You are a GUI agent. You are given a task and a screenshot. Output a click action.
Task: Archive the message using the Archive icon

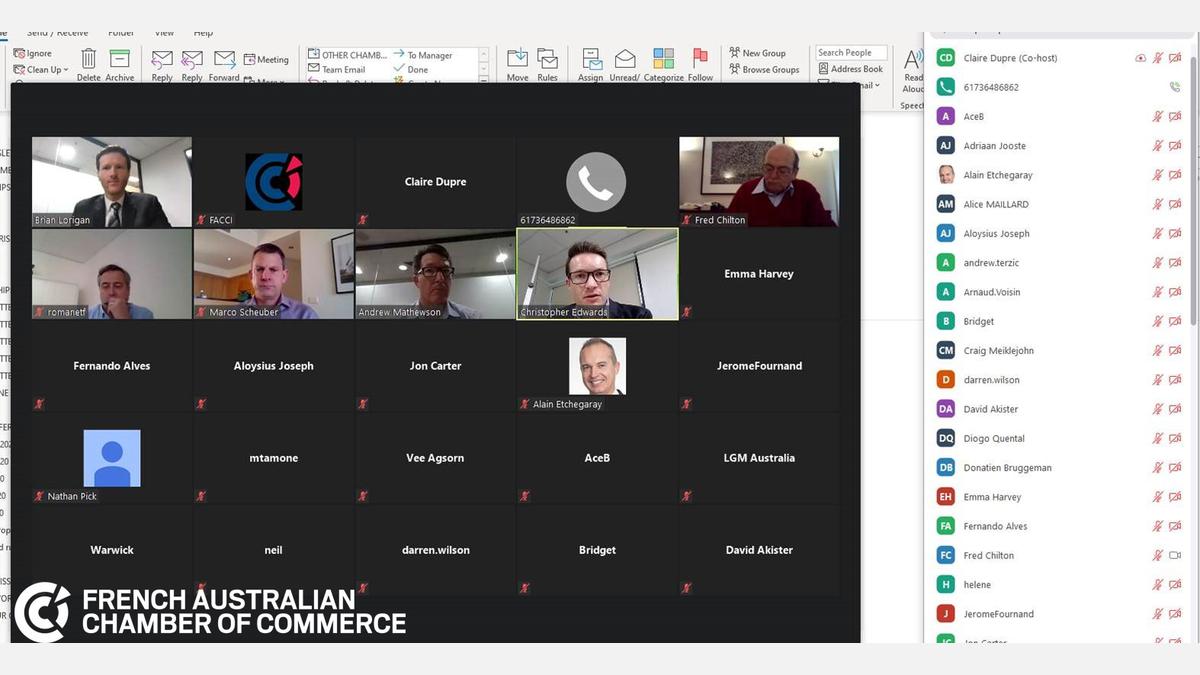tap(120, 60)
